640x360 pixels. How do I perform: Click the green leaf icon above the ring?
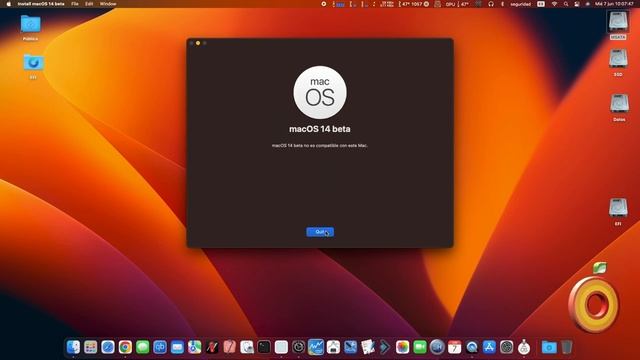pos(600,268)
